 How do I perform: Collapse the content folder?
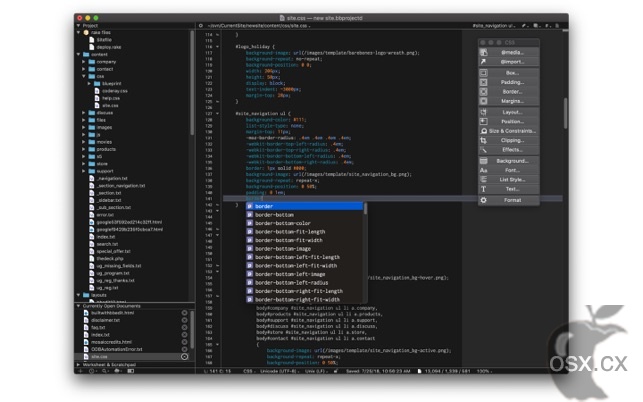(x=78, y=55)
